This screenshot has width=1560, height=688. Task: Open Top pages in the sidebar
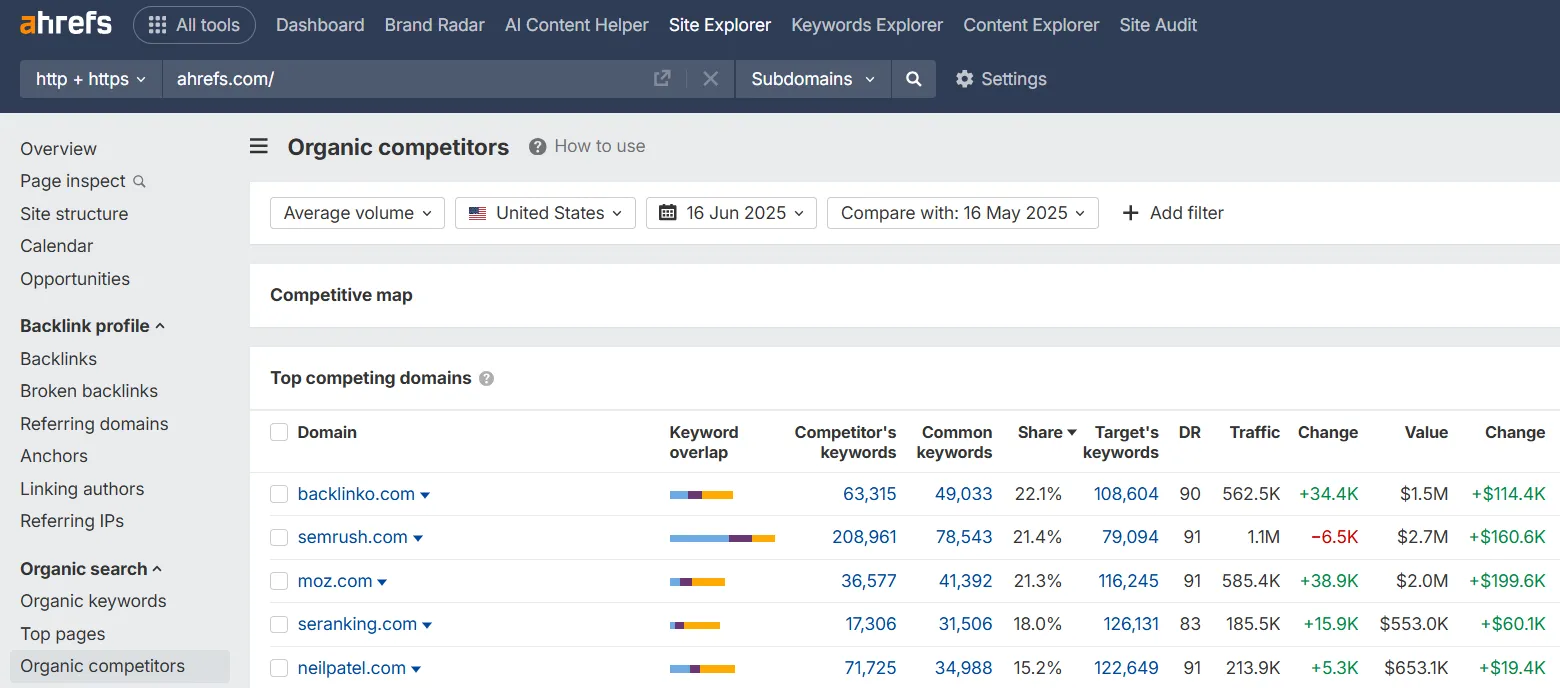point(62,634)
